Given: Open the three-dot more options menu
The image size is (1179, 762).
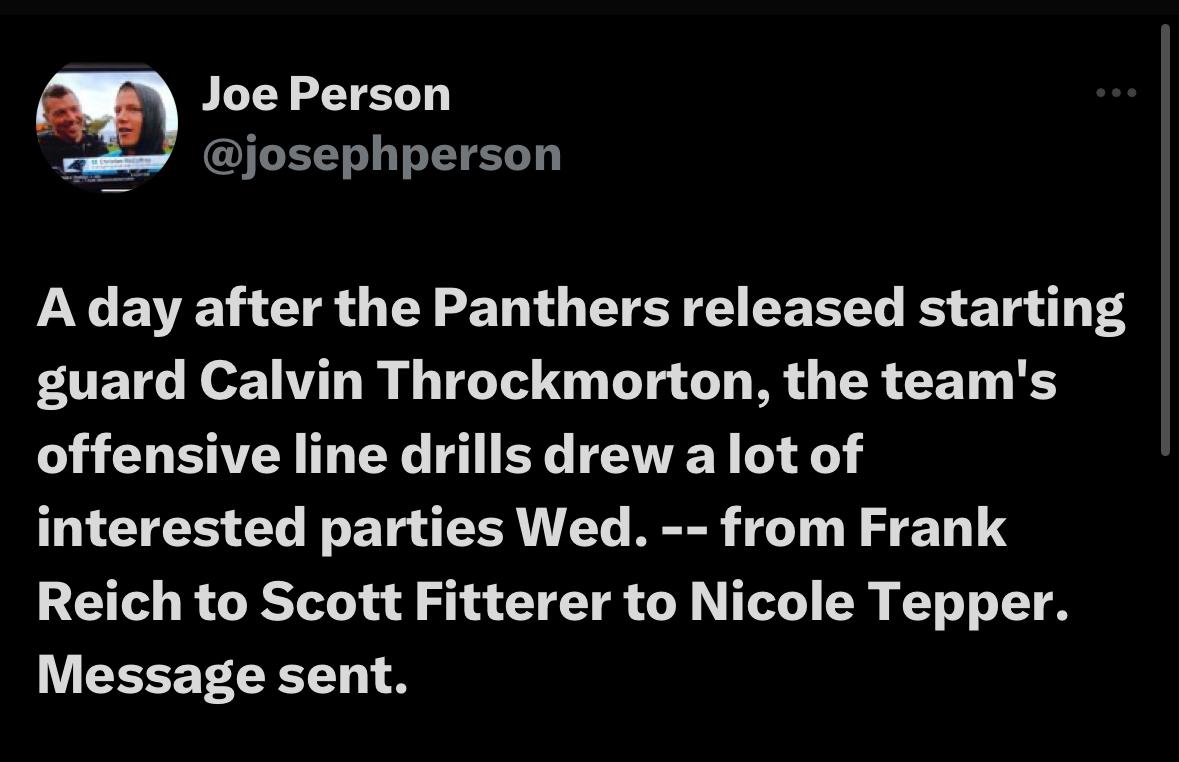Looking at the screenshot, I should point(1116,93).
